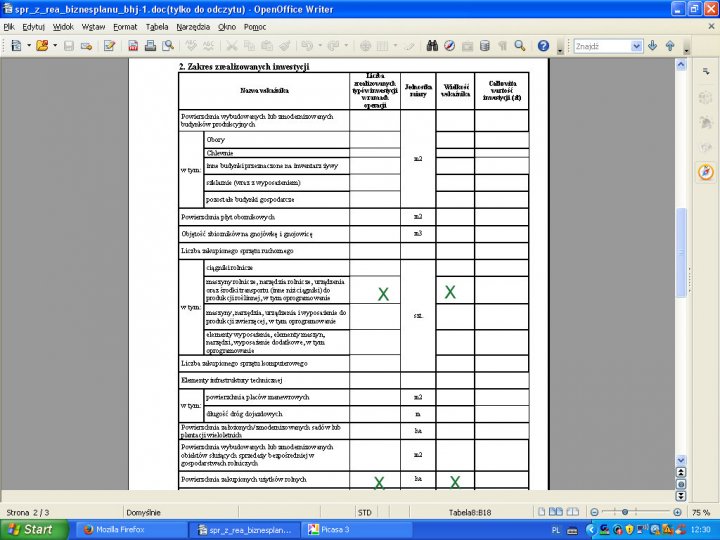Click the Edit File mode icon
720x540 pixels.
(x=109, y=46)
